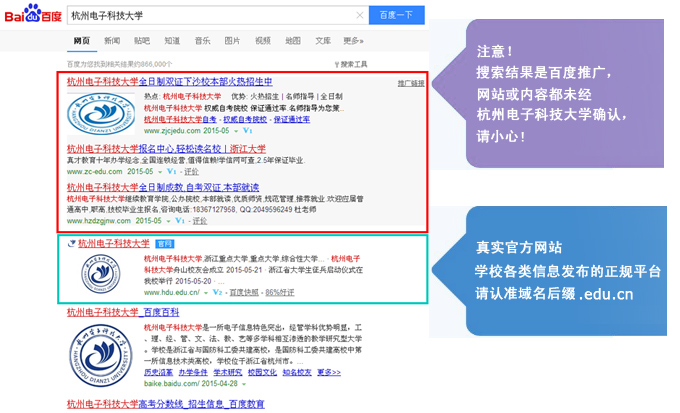Viewport: 680px width, 413px height.
Task: Click 评价 link beside www.hzdzgjnw.com
Action: coord(199,221)
